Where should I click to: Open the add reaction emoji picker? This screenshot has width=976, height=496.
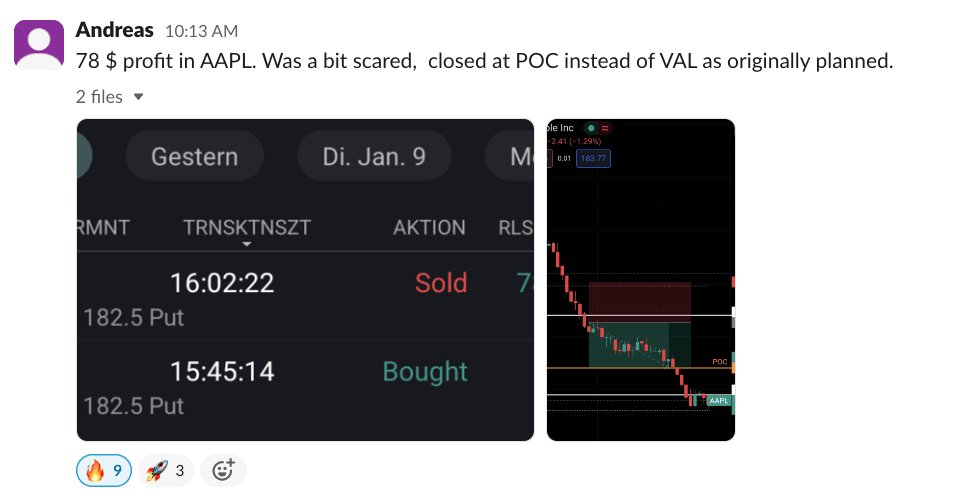pos(223,470)
